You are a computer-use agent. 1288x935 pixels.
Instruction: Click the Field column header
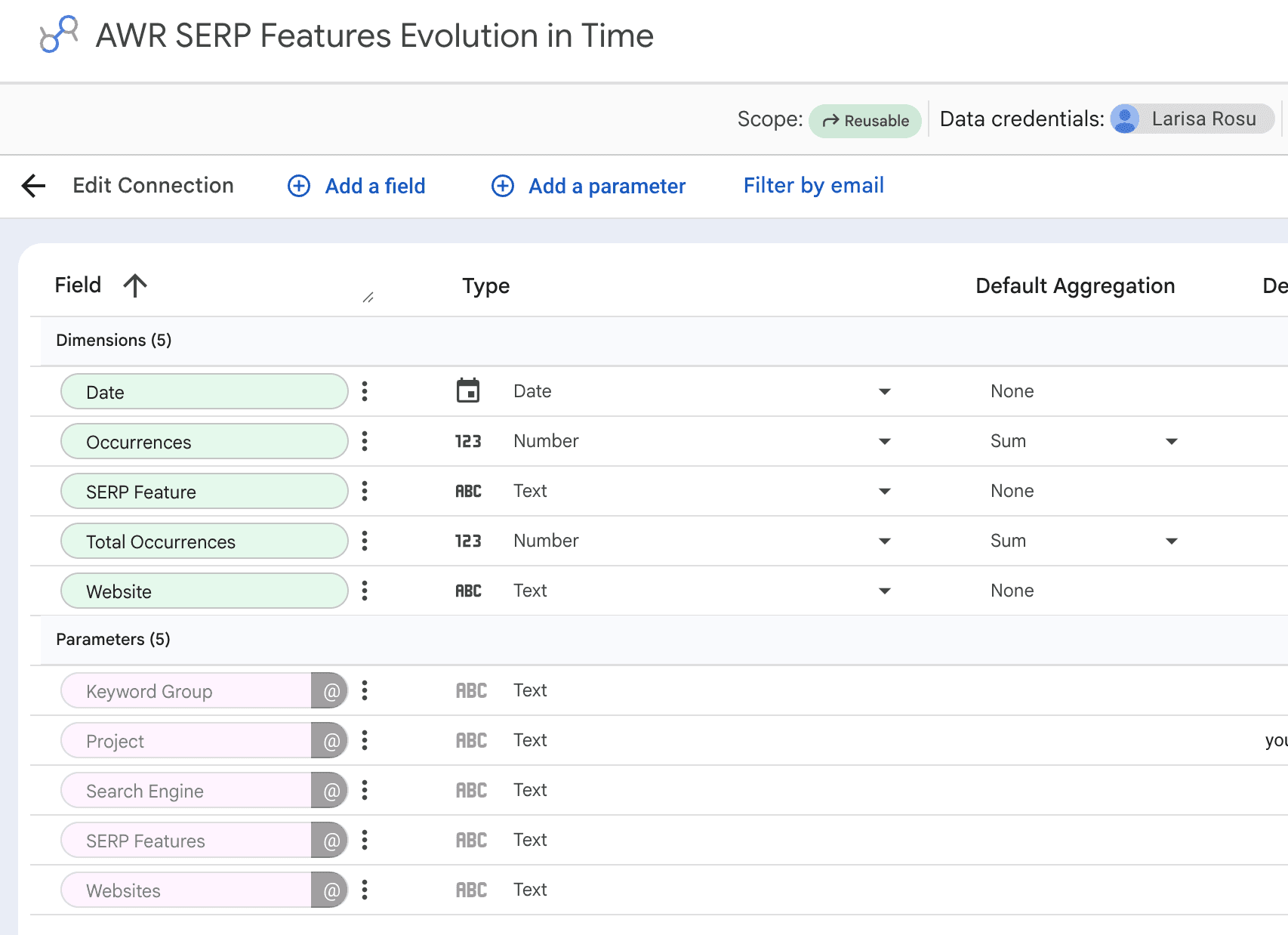tap(78, 285)
